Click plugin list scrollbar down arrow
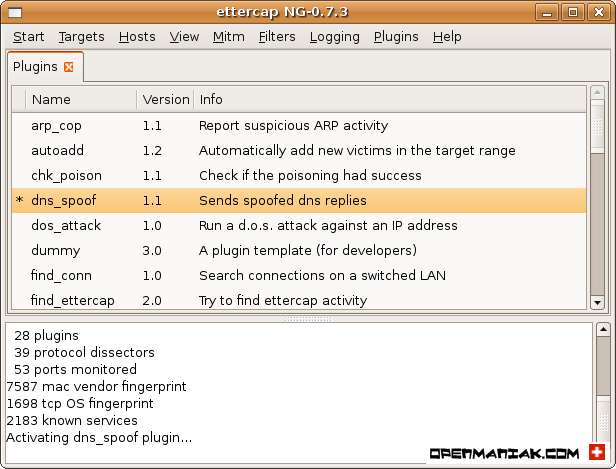616x469 pixels. (x=597, y=302)
